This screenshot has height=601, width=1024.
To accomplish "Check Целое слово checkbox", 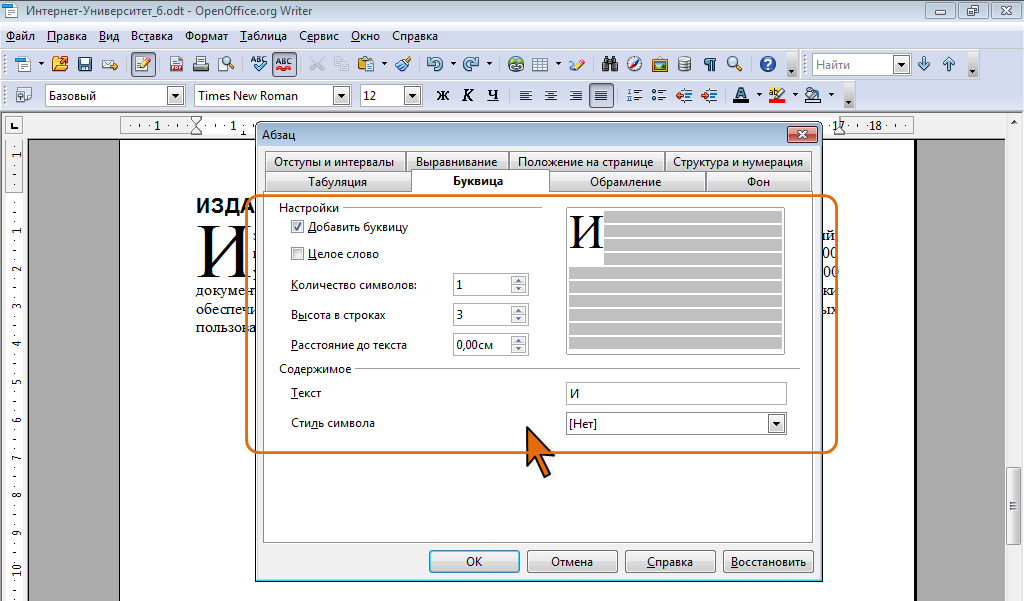I will (x=298, y=253).
